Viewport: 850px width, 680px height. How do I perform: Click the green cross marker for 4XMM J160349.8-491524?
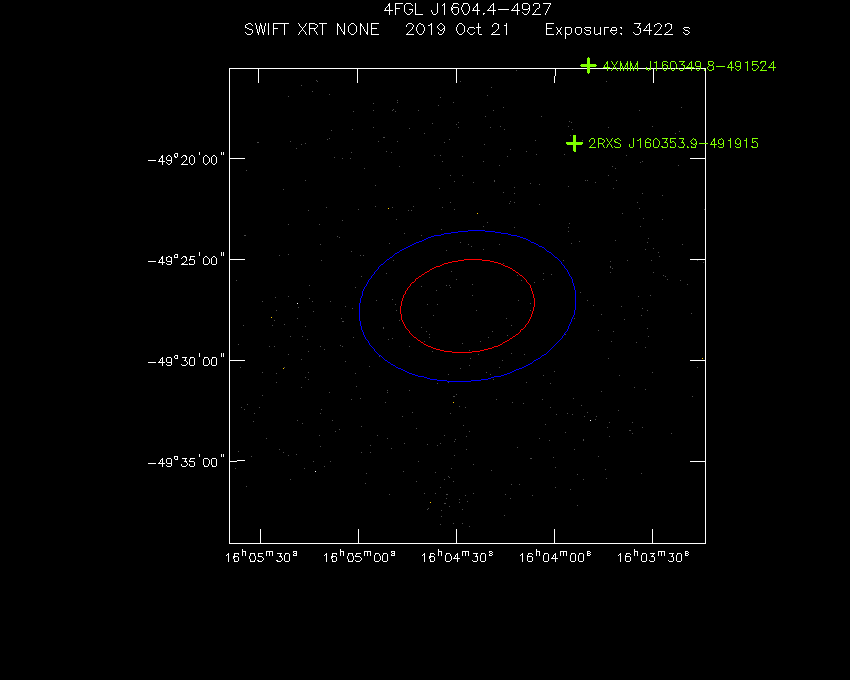coord(588,66)
